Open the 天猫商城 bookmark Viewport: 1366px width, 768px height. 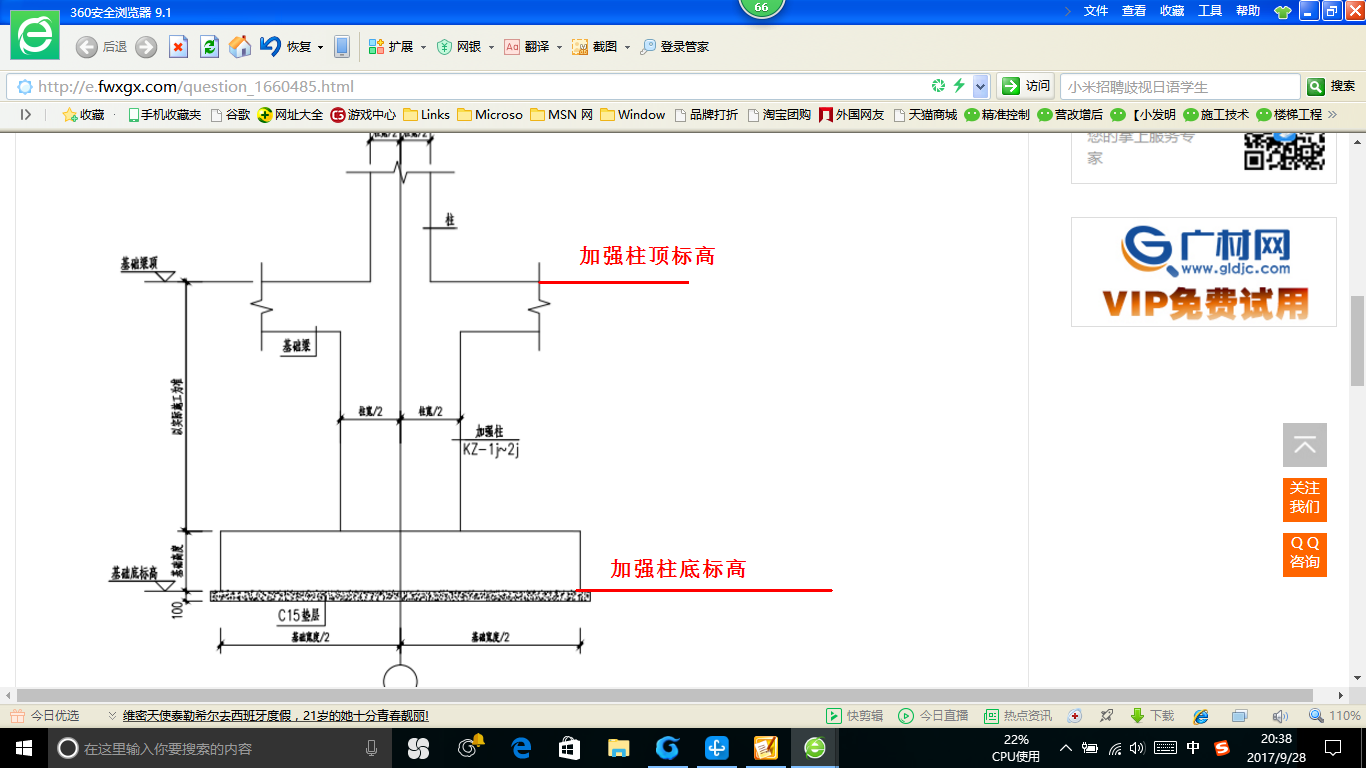tap(925, 115)
